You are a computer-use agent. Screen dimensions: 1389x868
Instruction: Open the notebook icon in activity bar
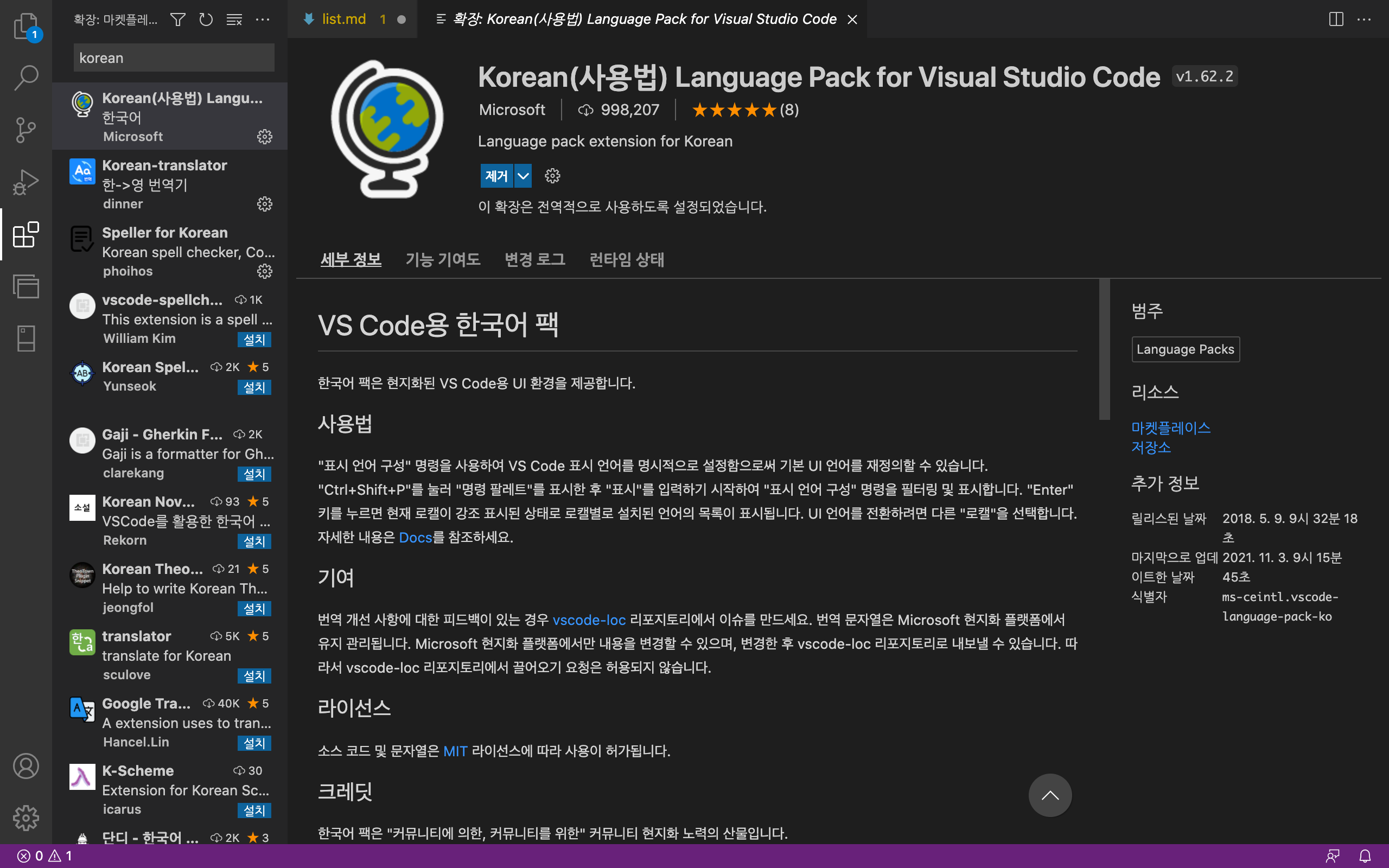pos(26,338)
